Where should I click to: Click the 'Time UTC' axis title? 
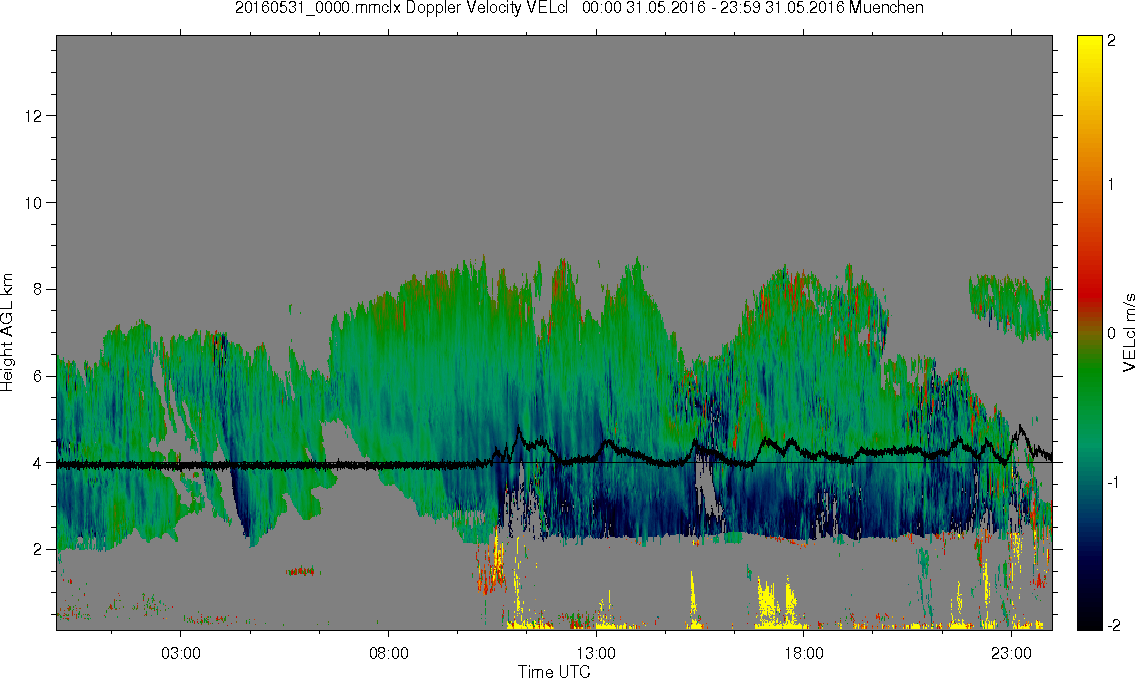pyautogui.click(x=554, y=671)
